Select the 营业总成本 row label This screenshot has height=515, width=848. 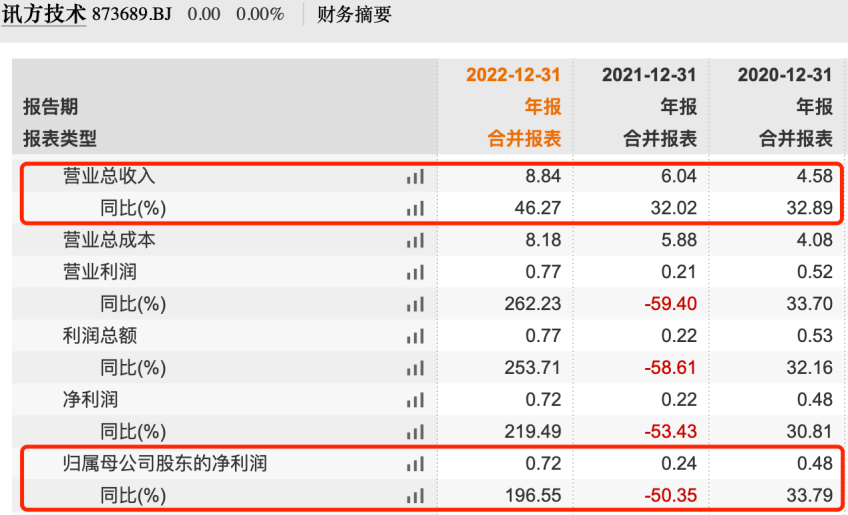coord(109,240)
